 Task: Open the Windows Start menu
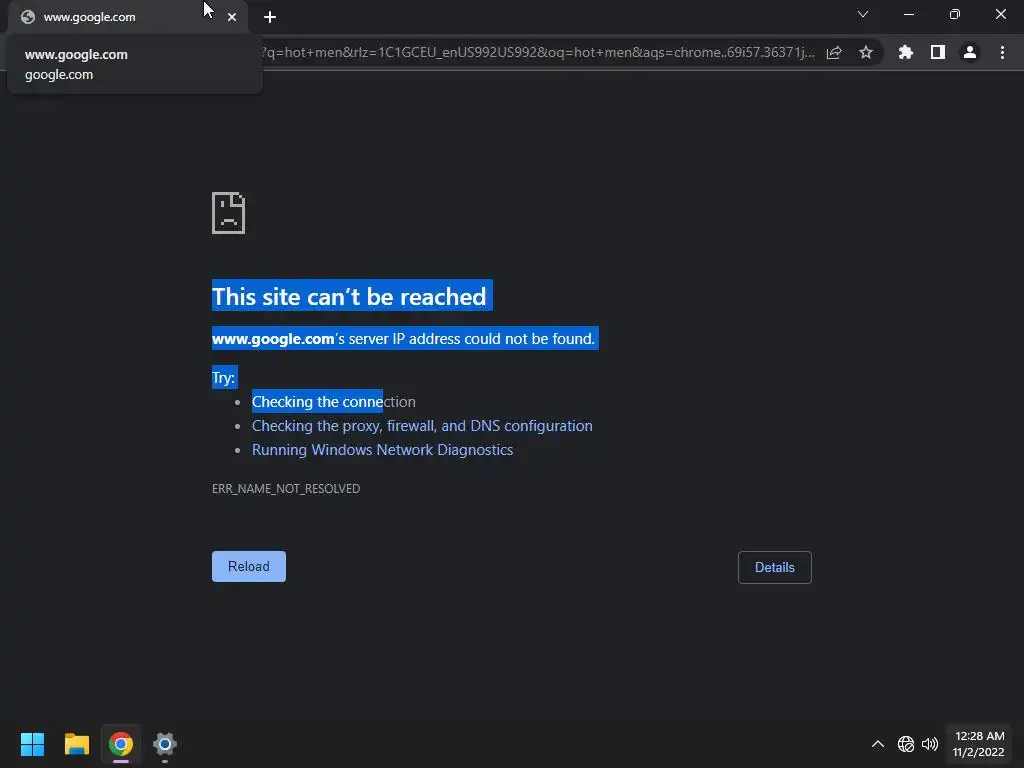33,744
